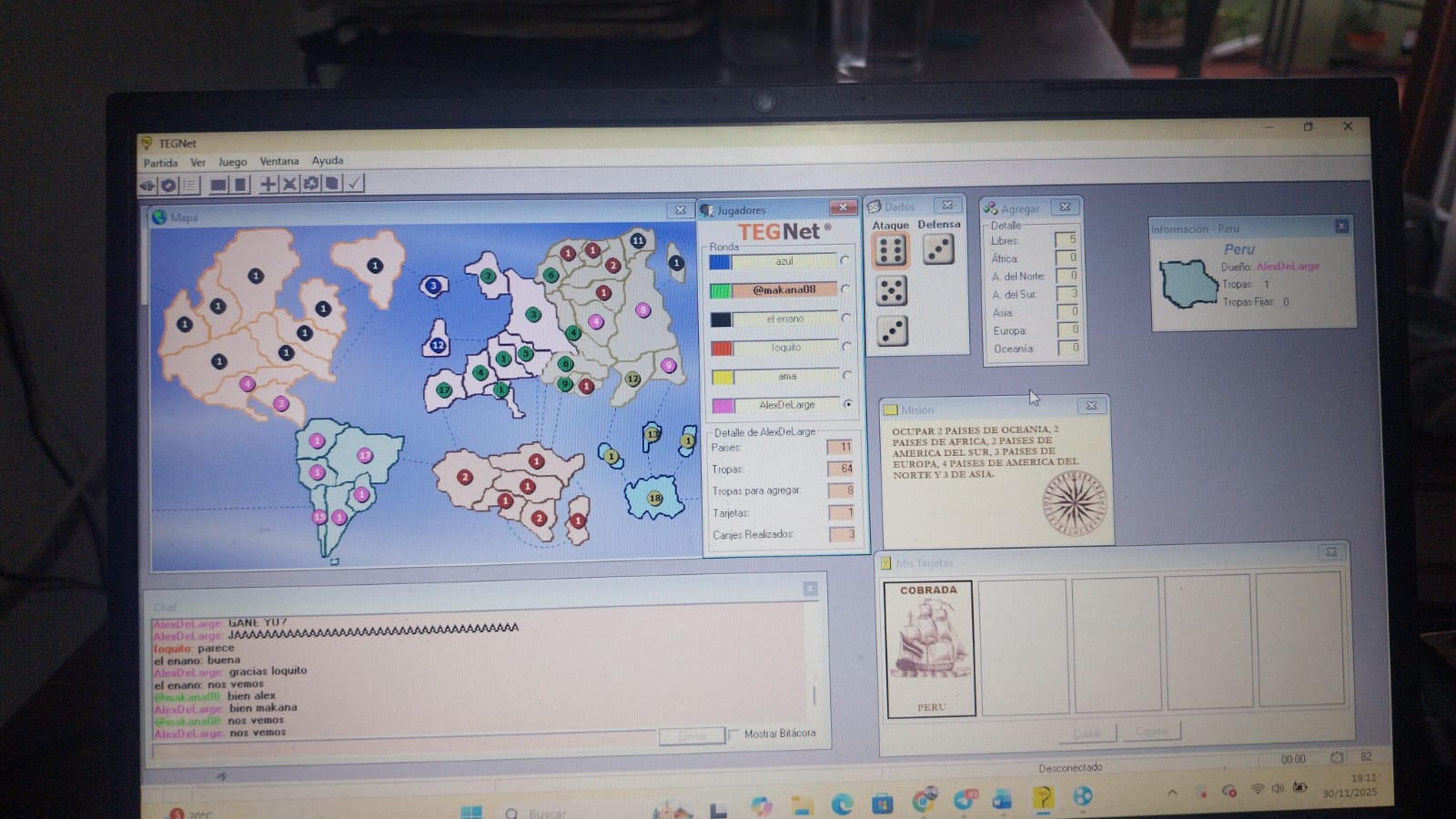Viewport: 1456px width, 819px height.
Task: Open the Juego menu
Action: pos(232,162)
